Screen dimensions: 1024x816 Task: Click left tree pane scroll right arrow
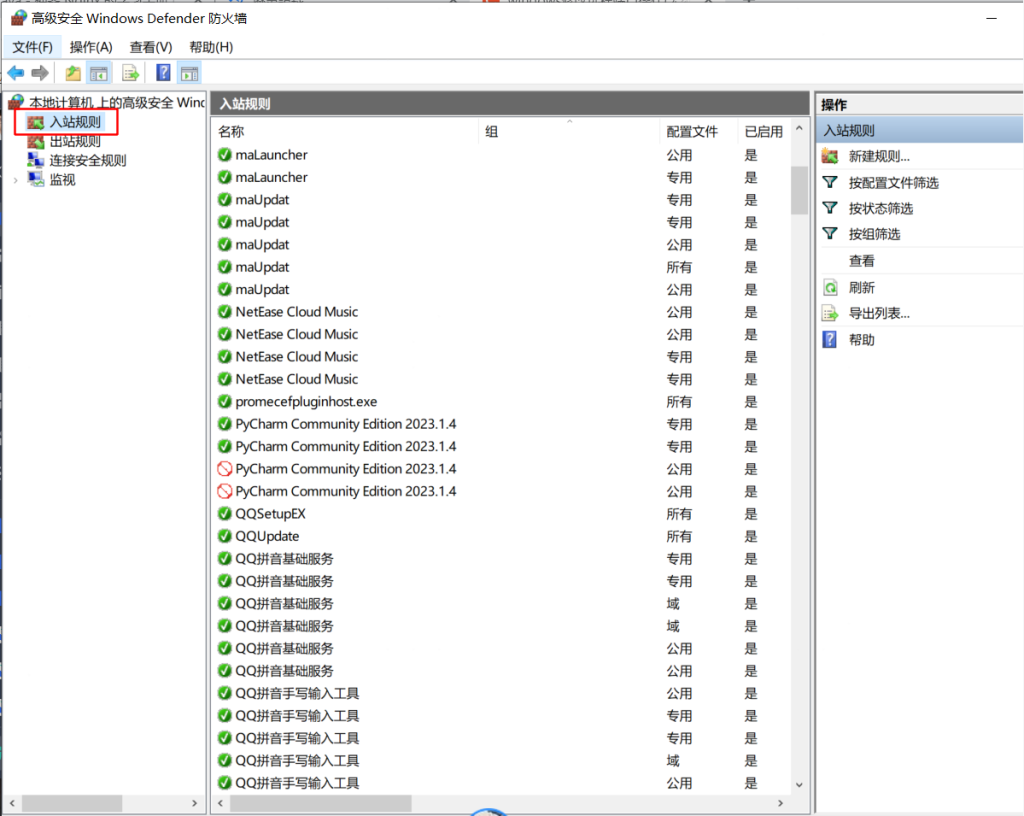194,803
